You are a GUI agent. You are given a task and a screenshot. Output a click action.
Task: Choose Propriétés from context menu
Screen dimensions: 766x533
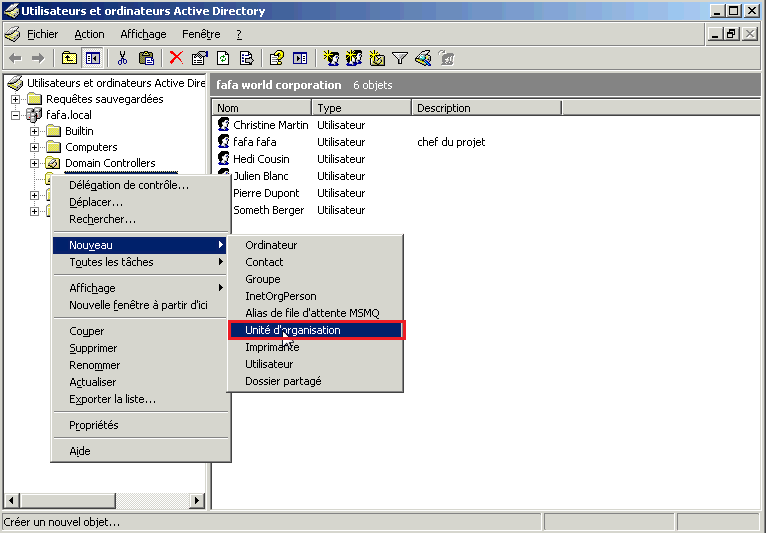141,425
